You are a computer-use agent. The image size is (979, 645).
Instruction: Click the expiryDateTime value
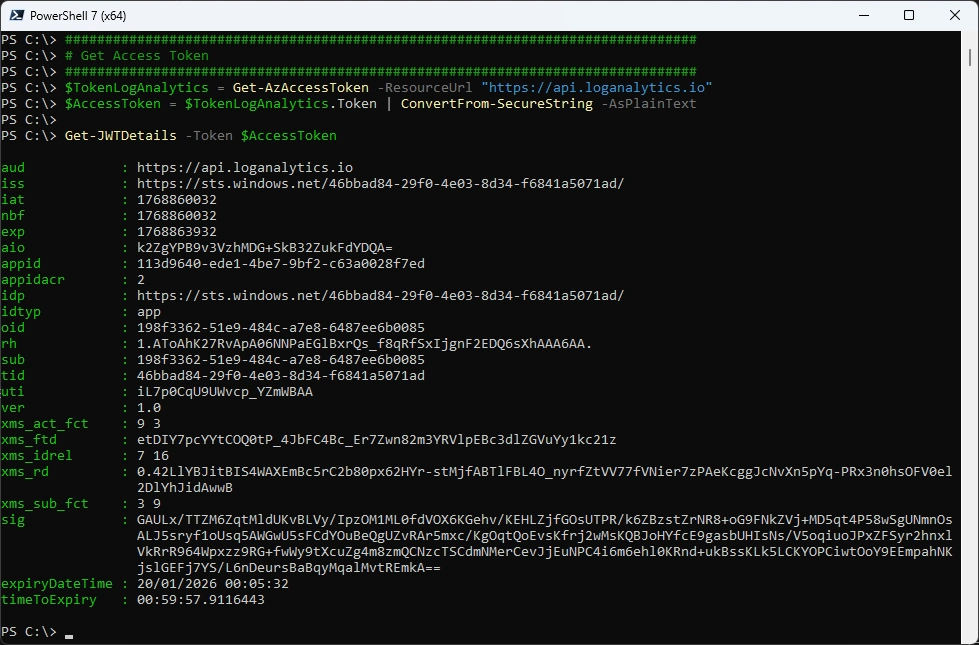point(212,584)
